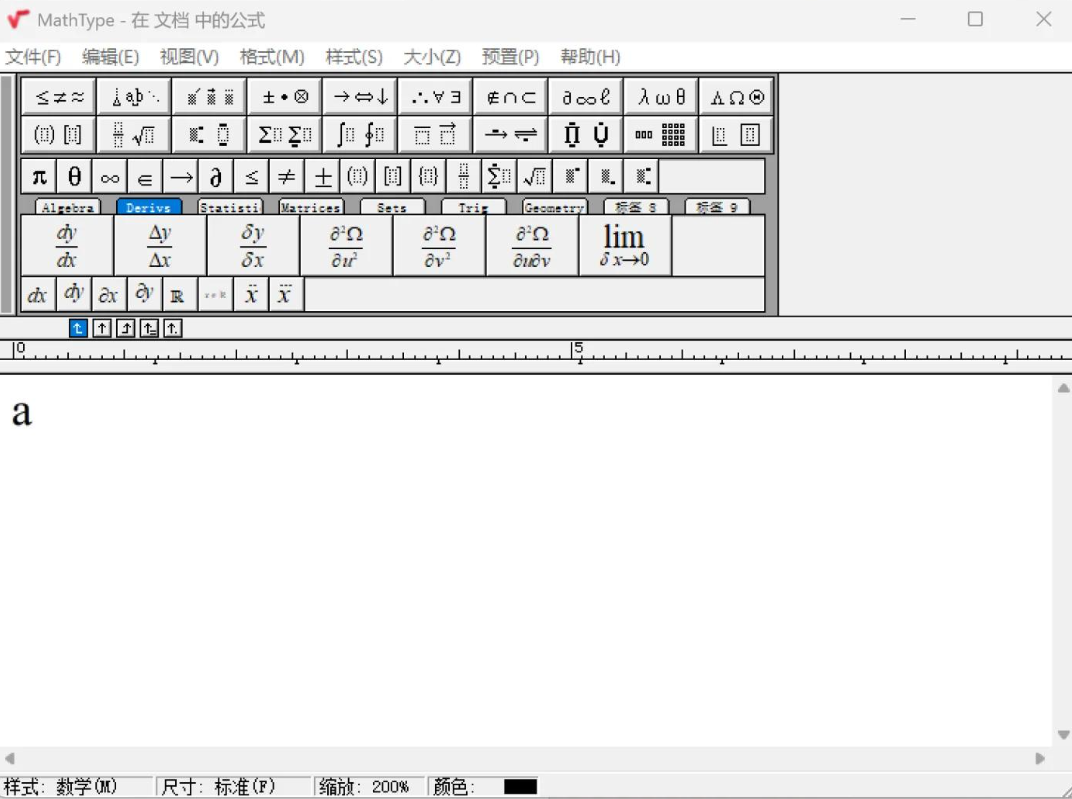Viewport: 1072px width, 799px height.
Task: Insert square brackets template from small bar
Action: 393,177
